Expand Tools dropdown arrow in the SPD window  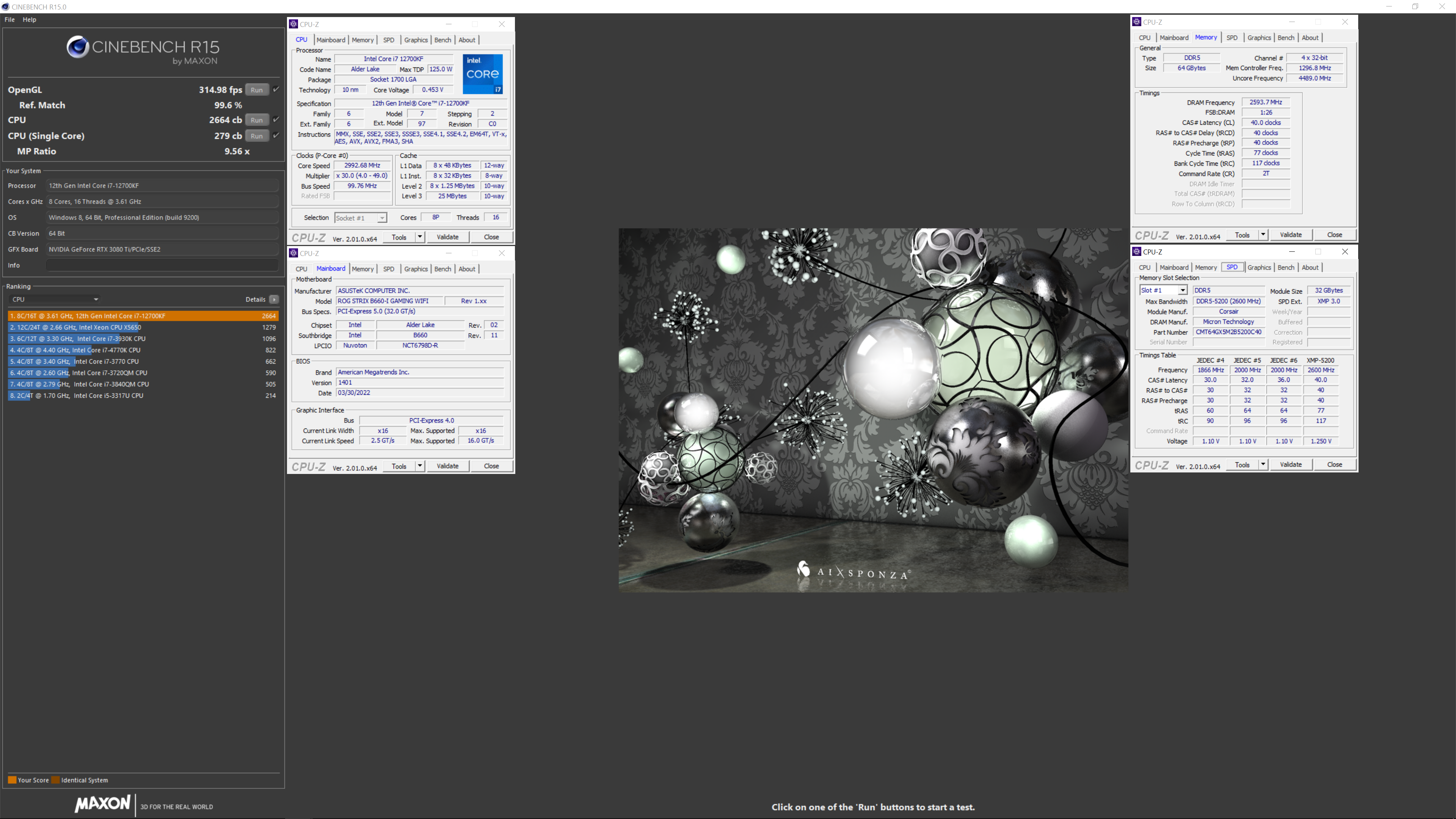click(1263, 464)
